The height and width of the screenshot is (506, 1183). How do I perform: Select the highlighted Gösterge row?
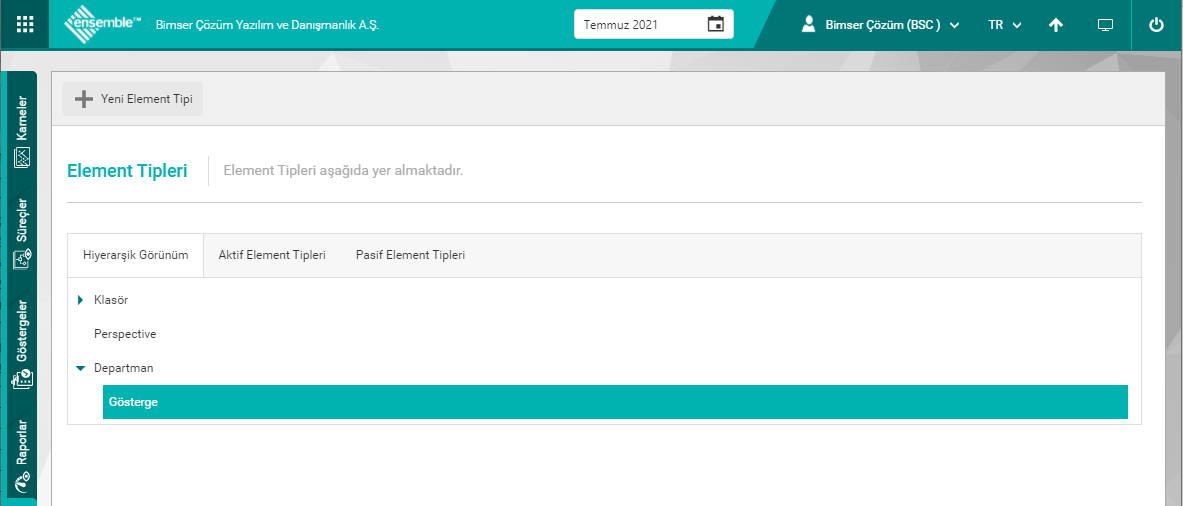click(615, 402)
